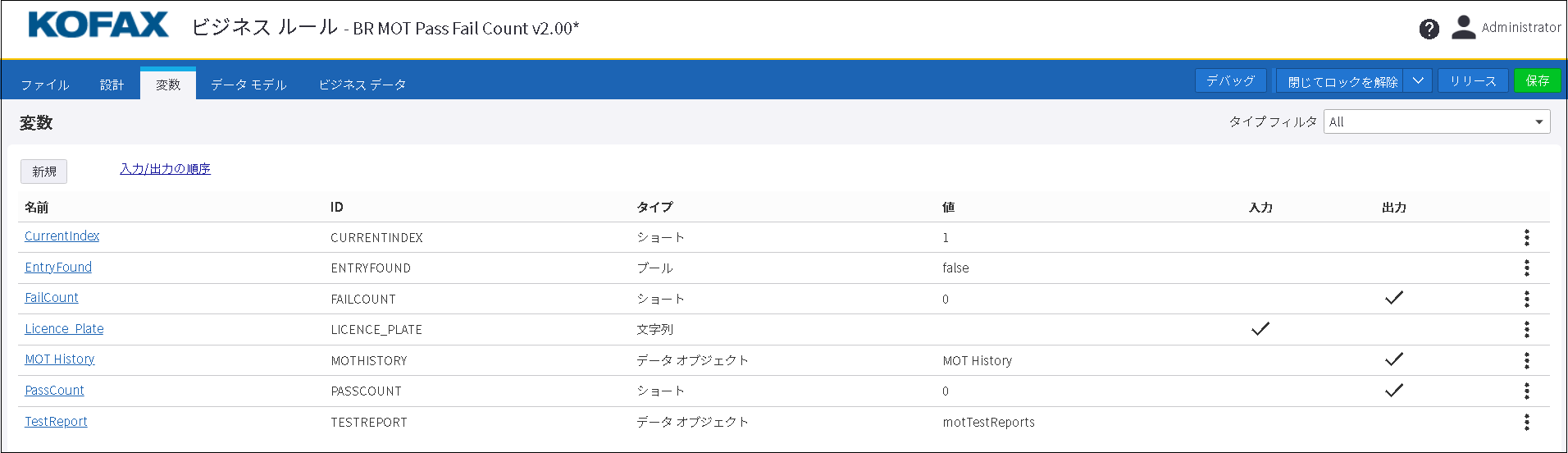Viewport: 1568px width, 453px height.
Task: Open the 入力/出力の順序 link
Action: click(165, 169)
